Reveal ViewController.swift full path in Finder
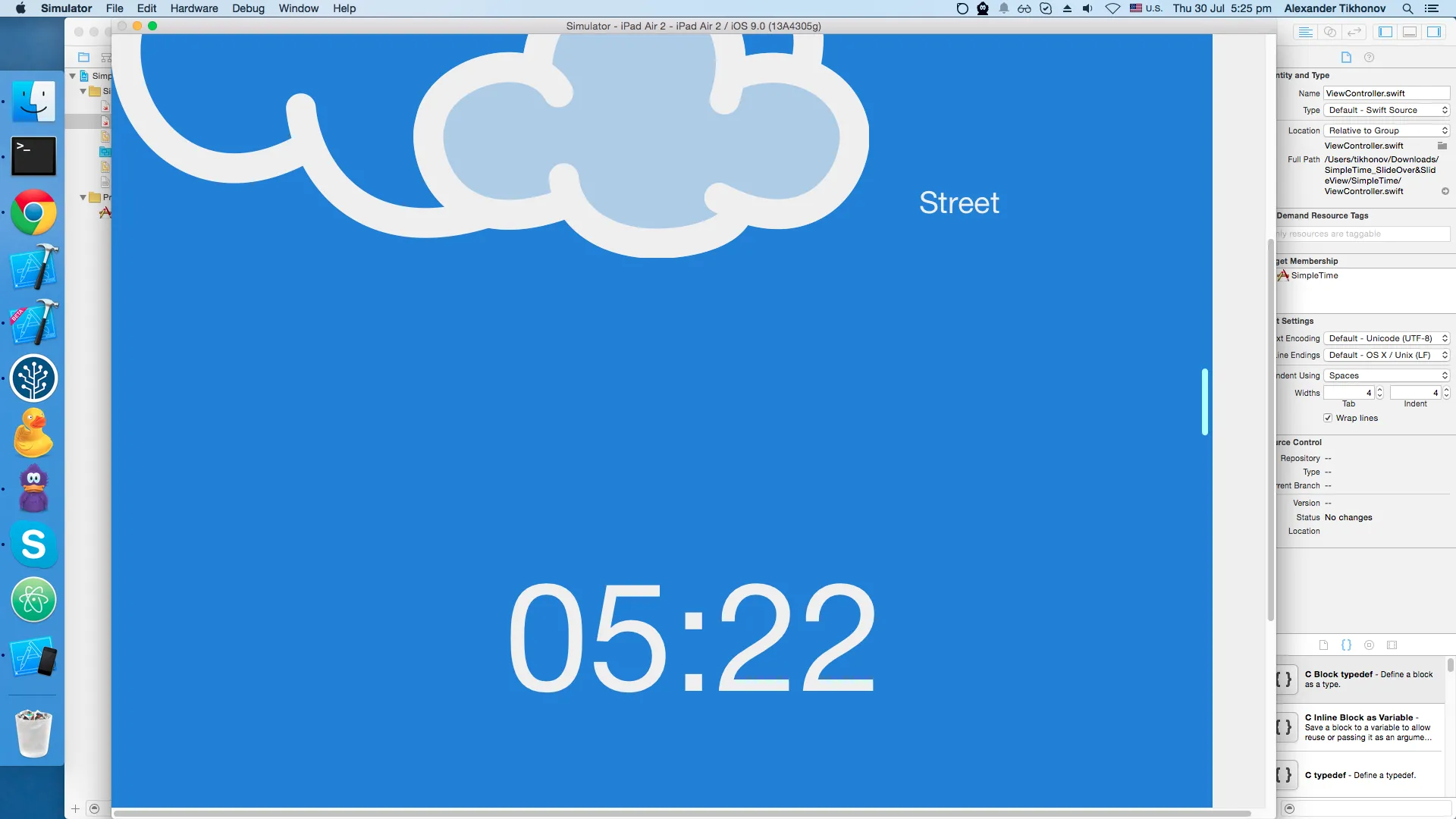Screen dimensions: 1456x819 point(1445,191)
